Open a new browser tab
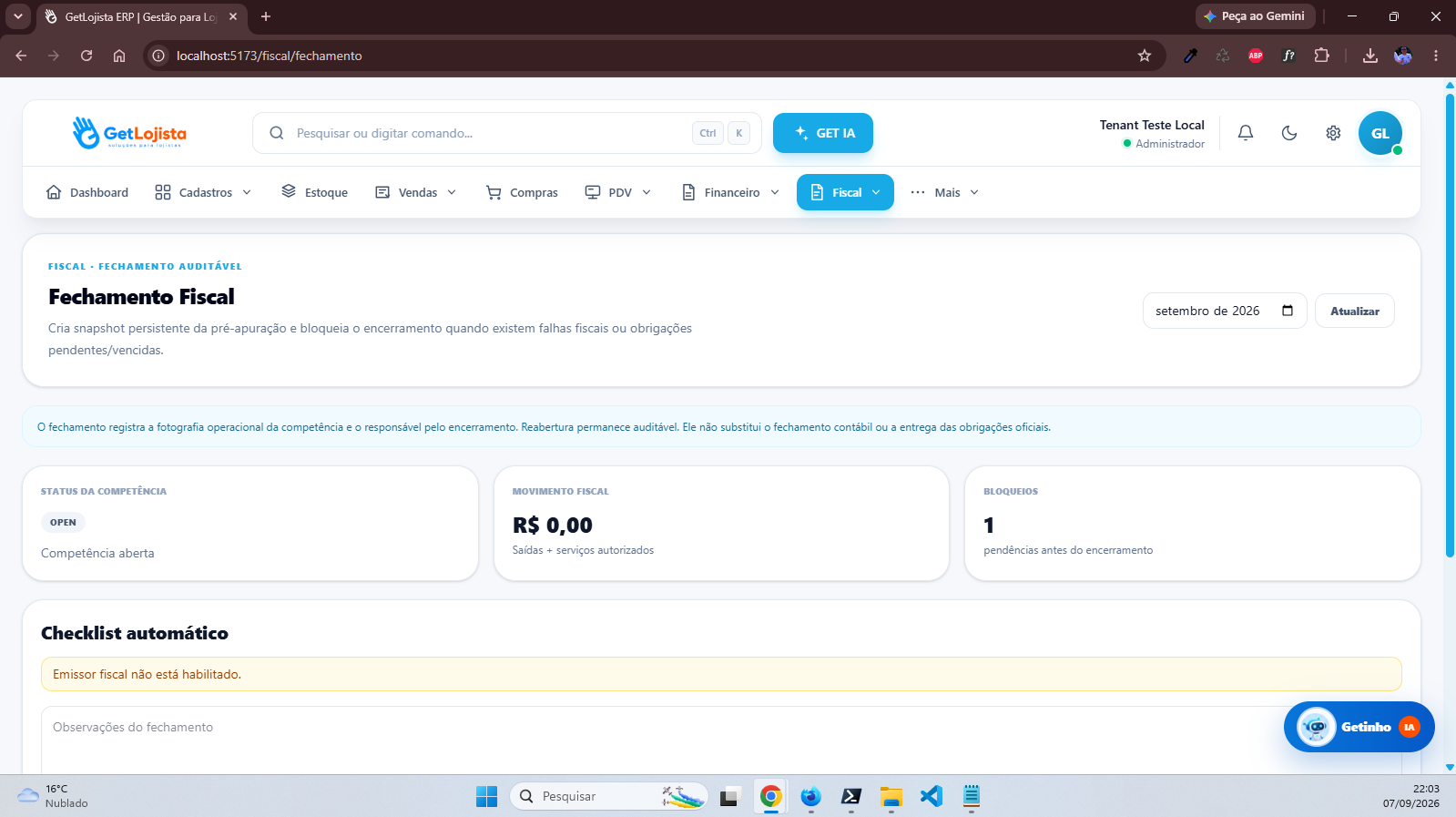 266,16
